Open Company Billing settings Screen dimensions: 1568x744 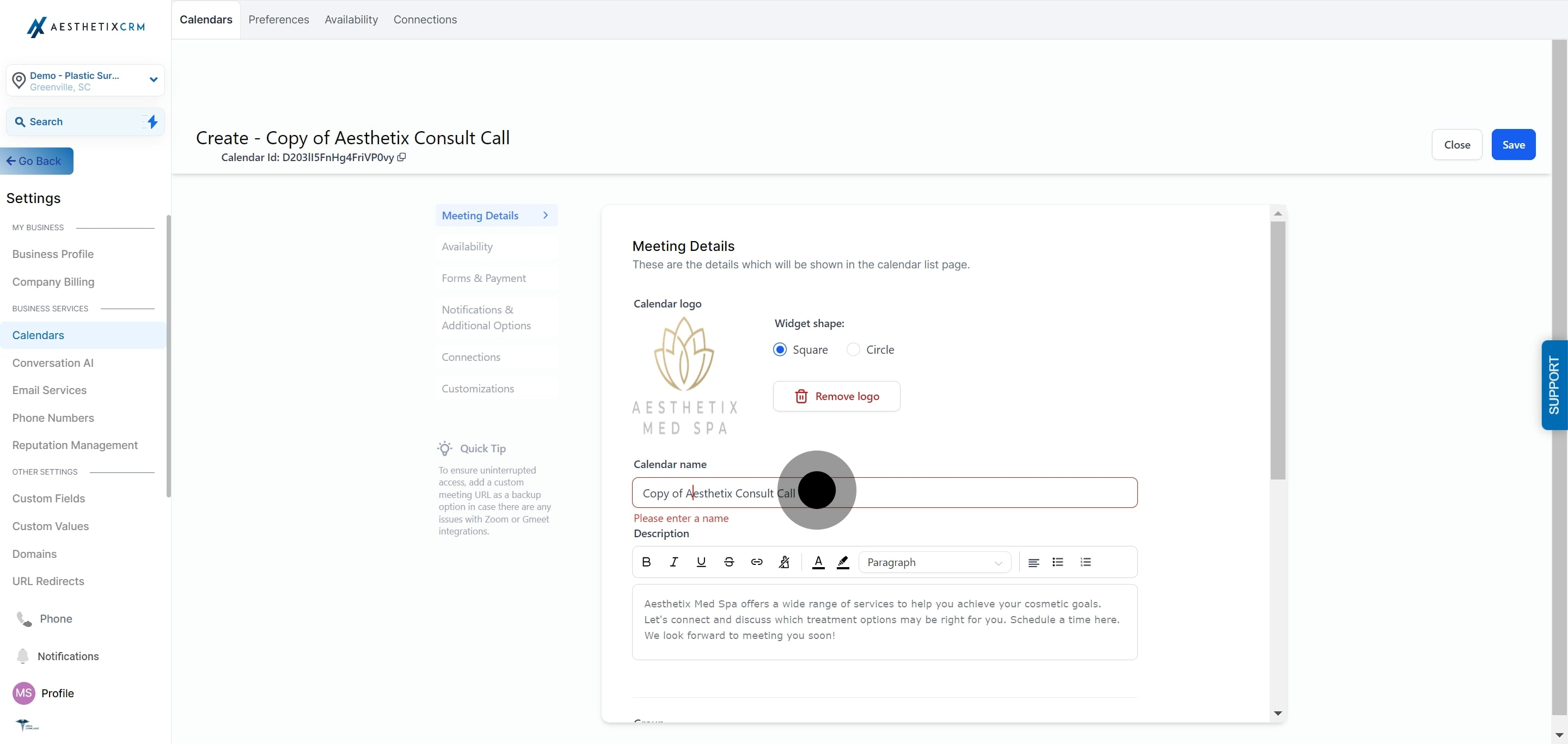53,282
